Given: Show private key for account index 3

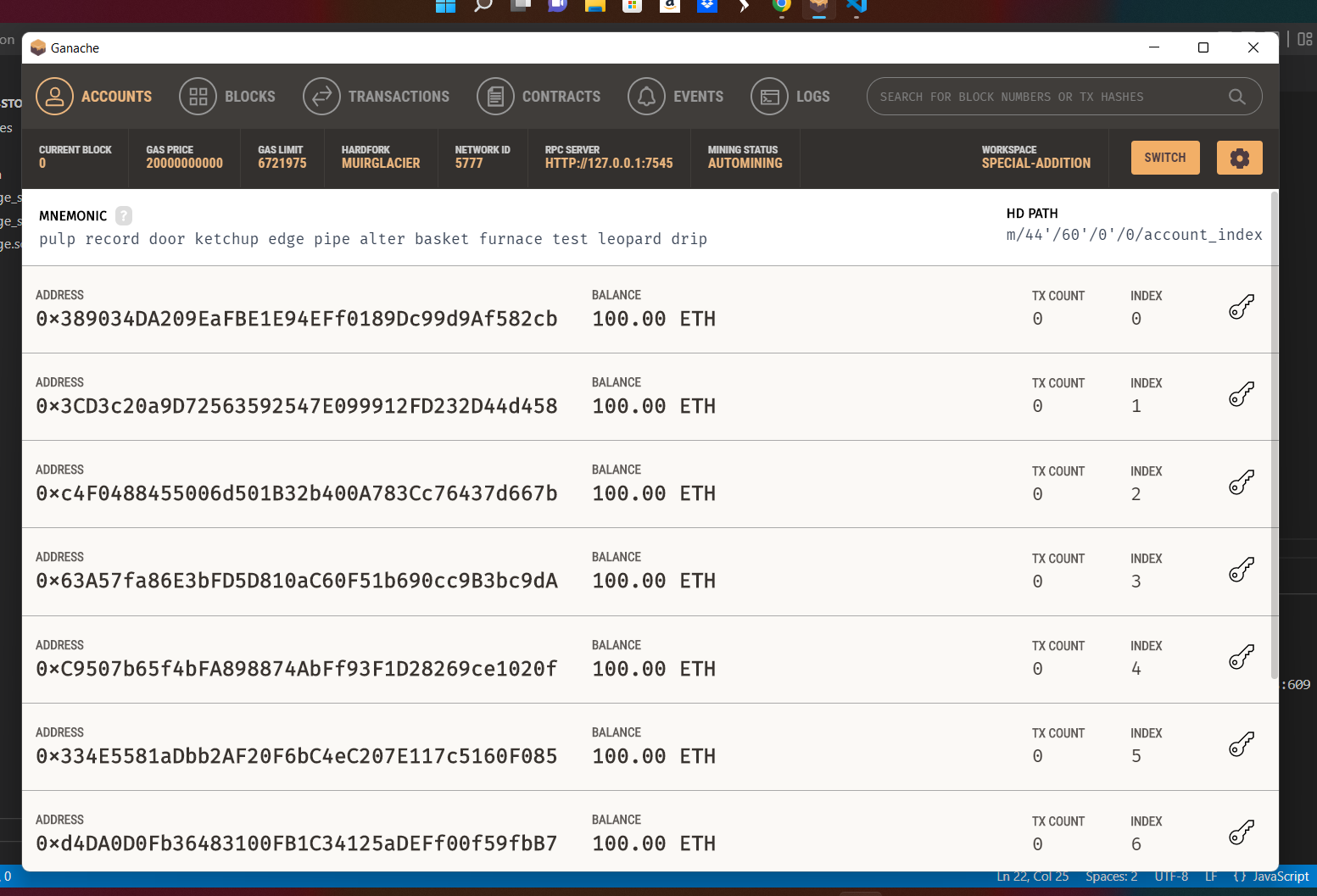Looking at the screenshot, I should click(x=1242, y=570).
